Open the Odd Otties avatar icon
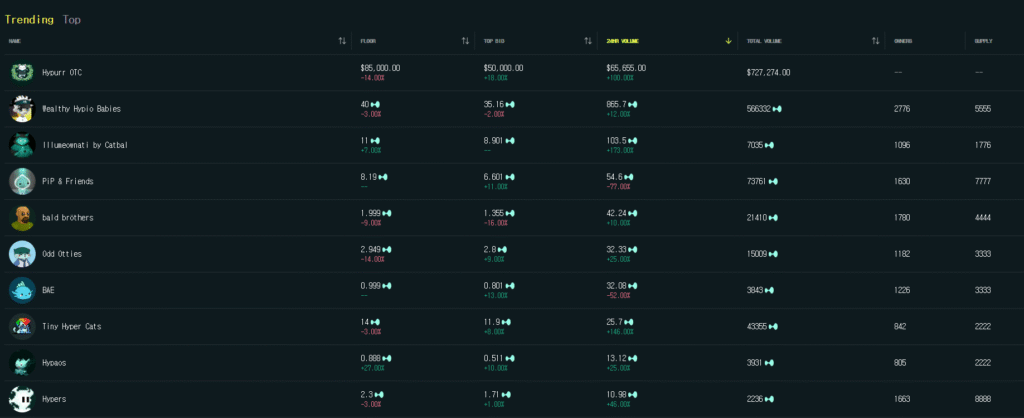This screenshot has height=418, width=1024. (x=22, y=254)
